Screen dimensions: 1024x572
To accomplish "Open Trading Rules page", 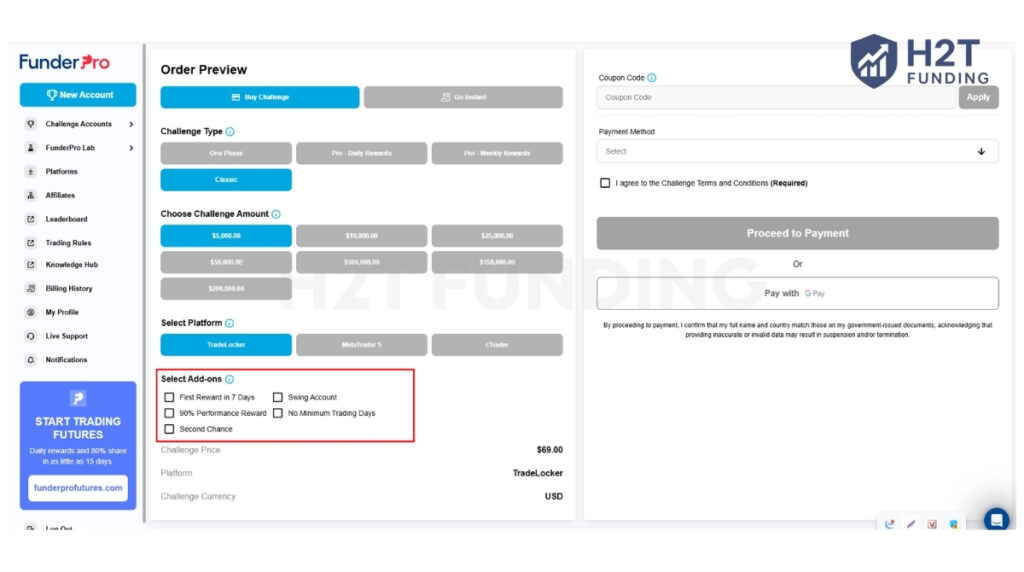I will [x=68, y=243].
